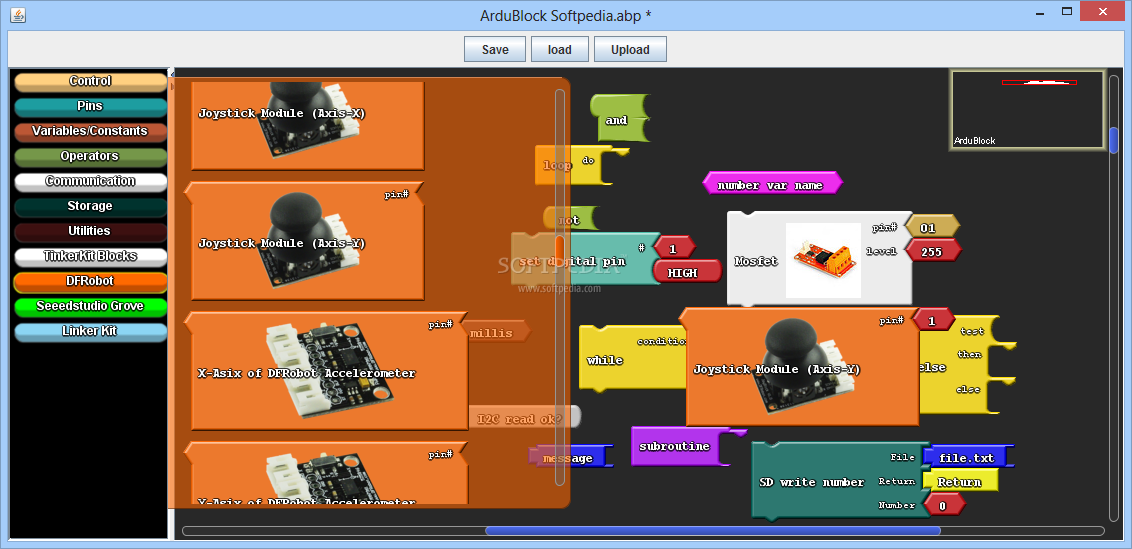Click the Save button
1132x549 pixels.
(495, 50)
